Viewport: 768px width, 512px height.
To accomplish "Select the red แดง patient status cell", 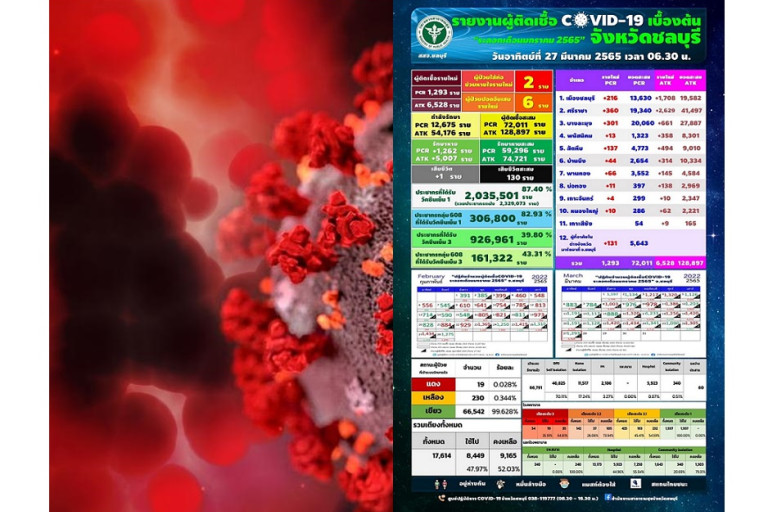I will [431, 384].
